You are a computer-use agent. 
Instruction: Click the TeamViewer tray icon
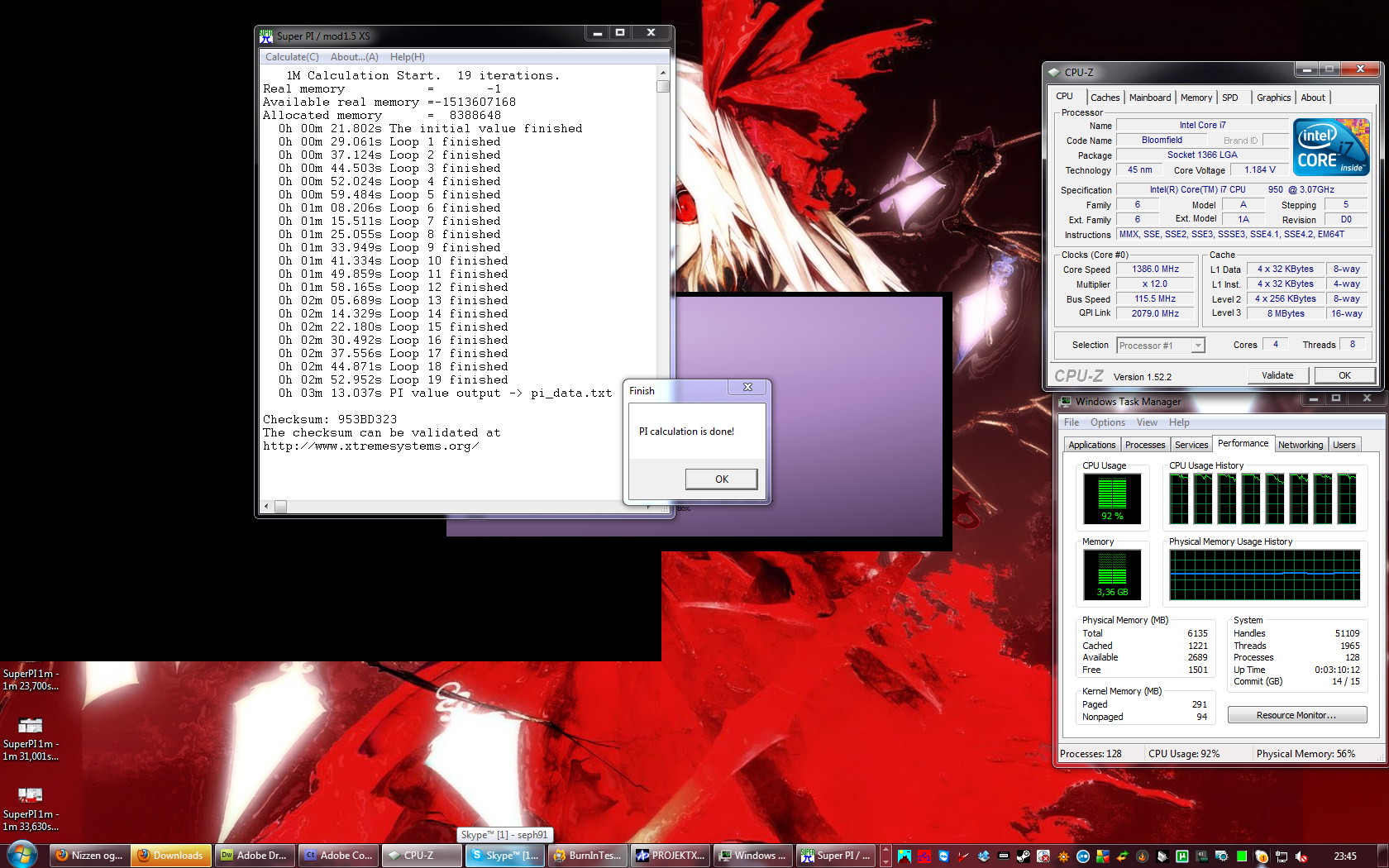pos(944,856)
